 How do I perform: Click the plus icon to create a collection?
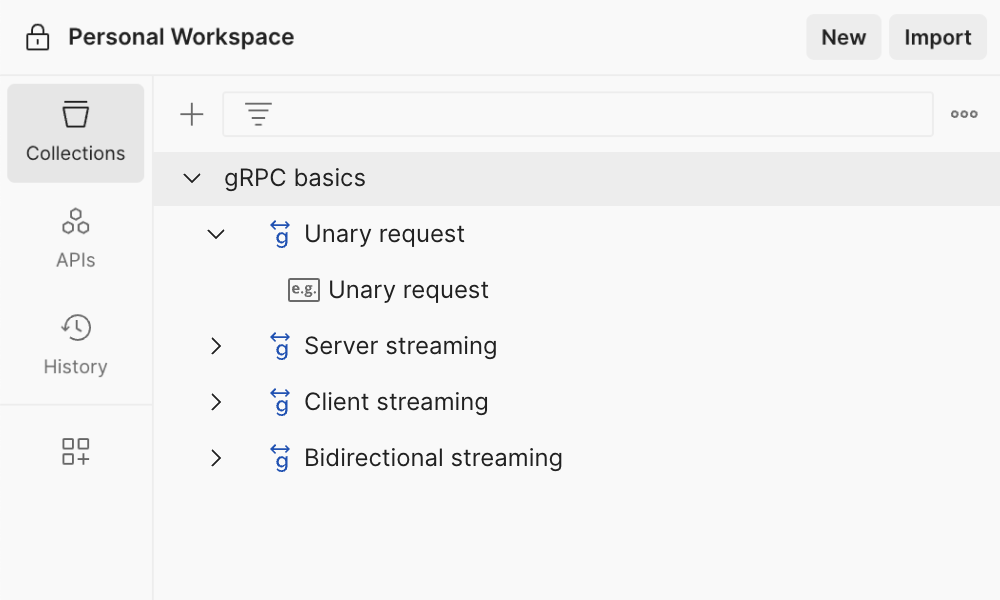click(x=191, y=115)
